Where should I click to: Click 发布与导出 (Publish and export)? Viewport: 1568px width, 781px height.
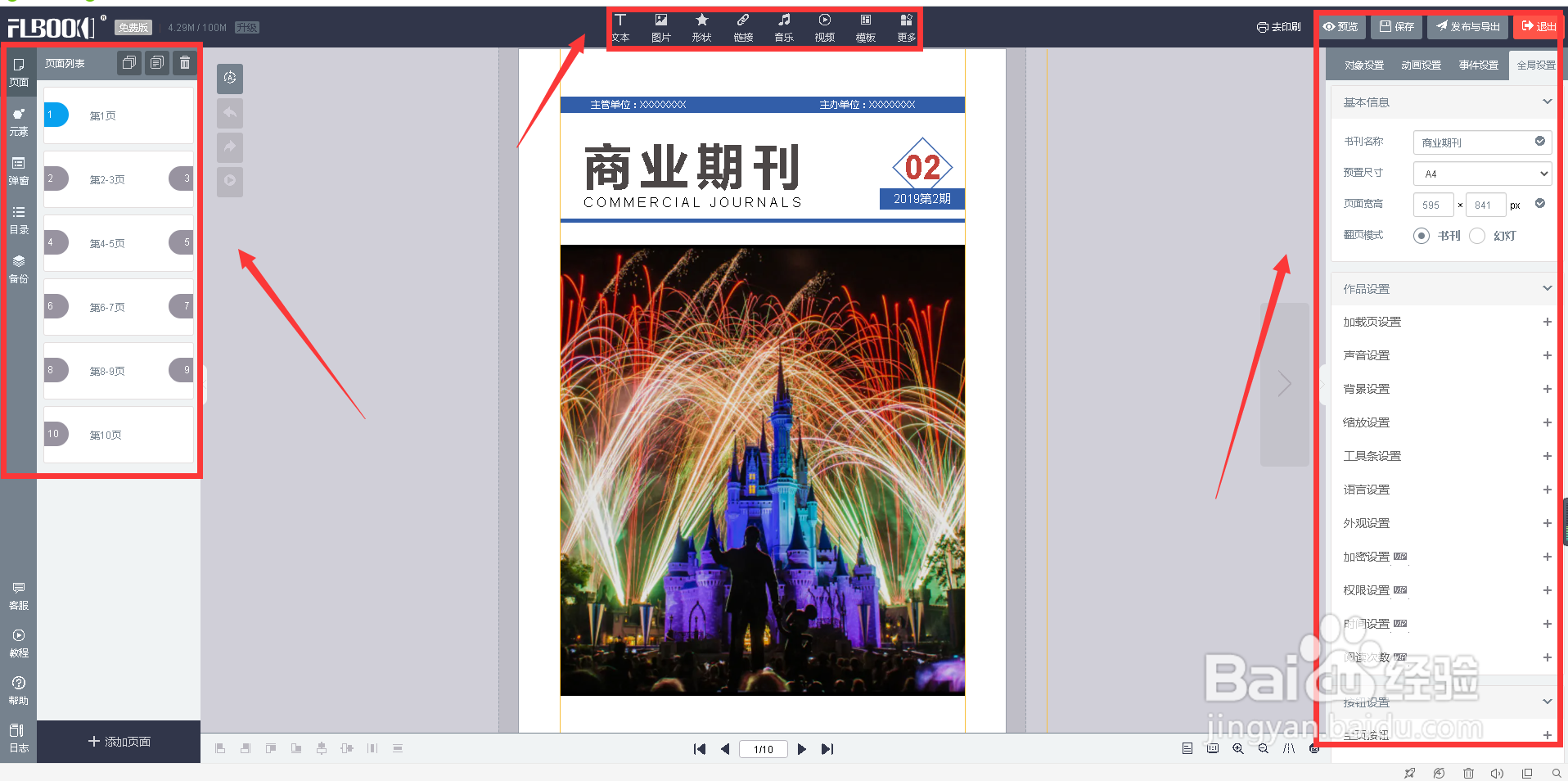click(x=1468, y=26)
